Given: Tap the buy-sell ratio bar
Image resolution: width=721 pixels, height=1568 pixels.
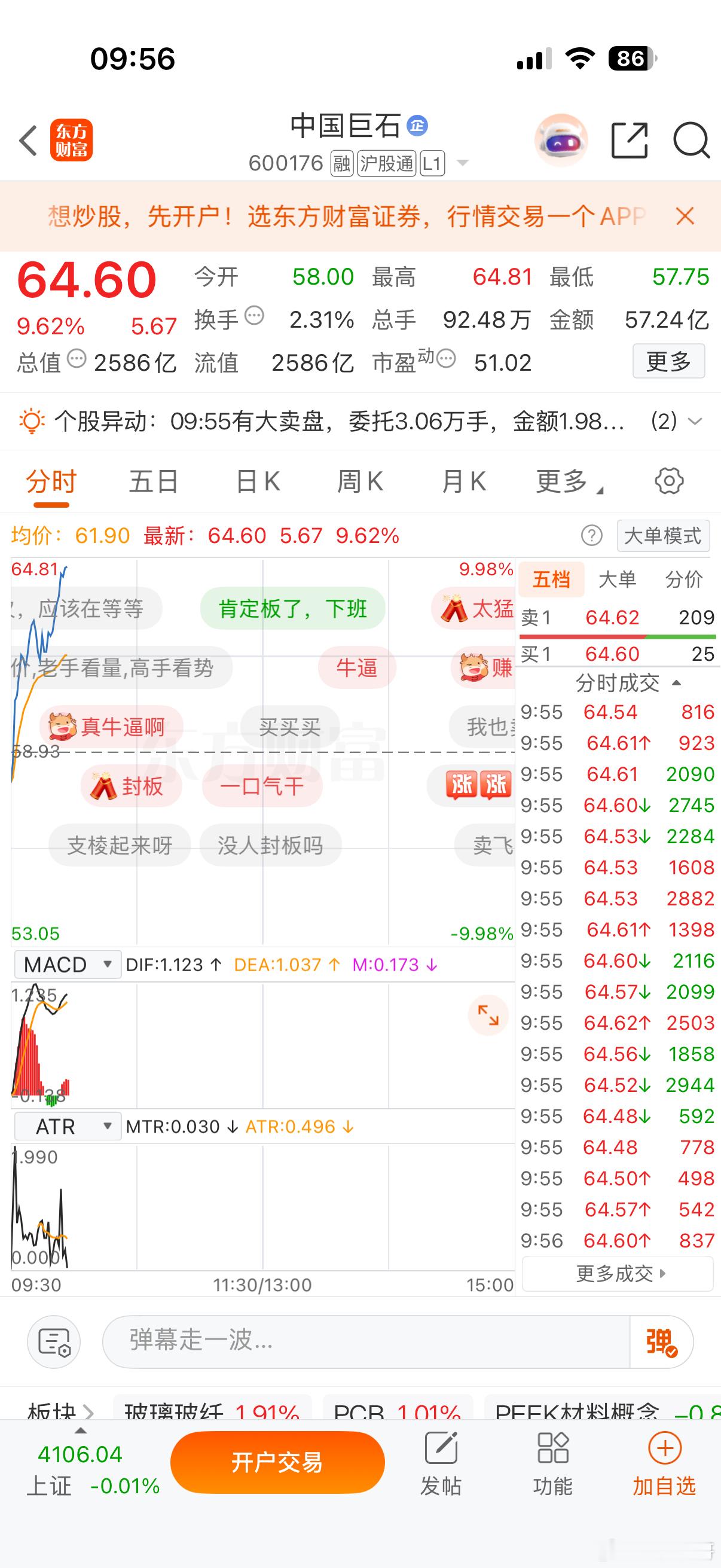Looking at the screenshot, I should (618, 636).
